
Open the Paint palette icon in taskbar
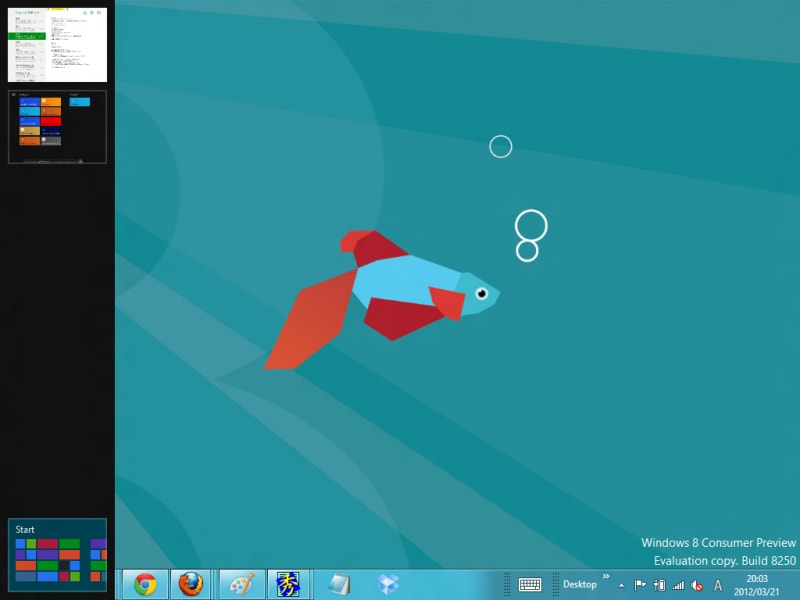point(241,584)
